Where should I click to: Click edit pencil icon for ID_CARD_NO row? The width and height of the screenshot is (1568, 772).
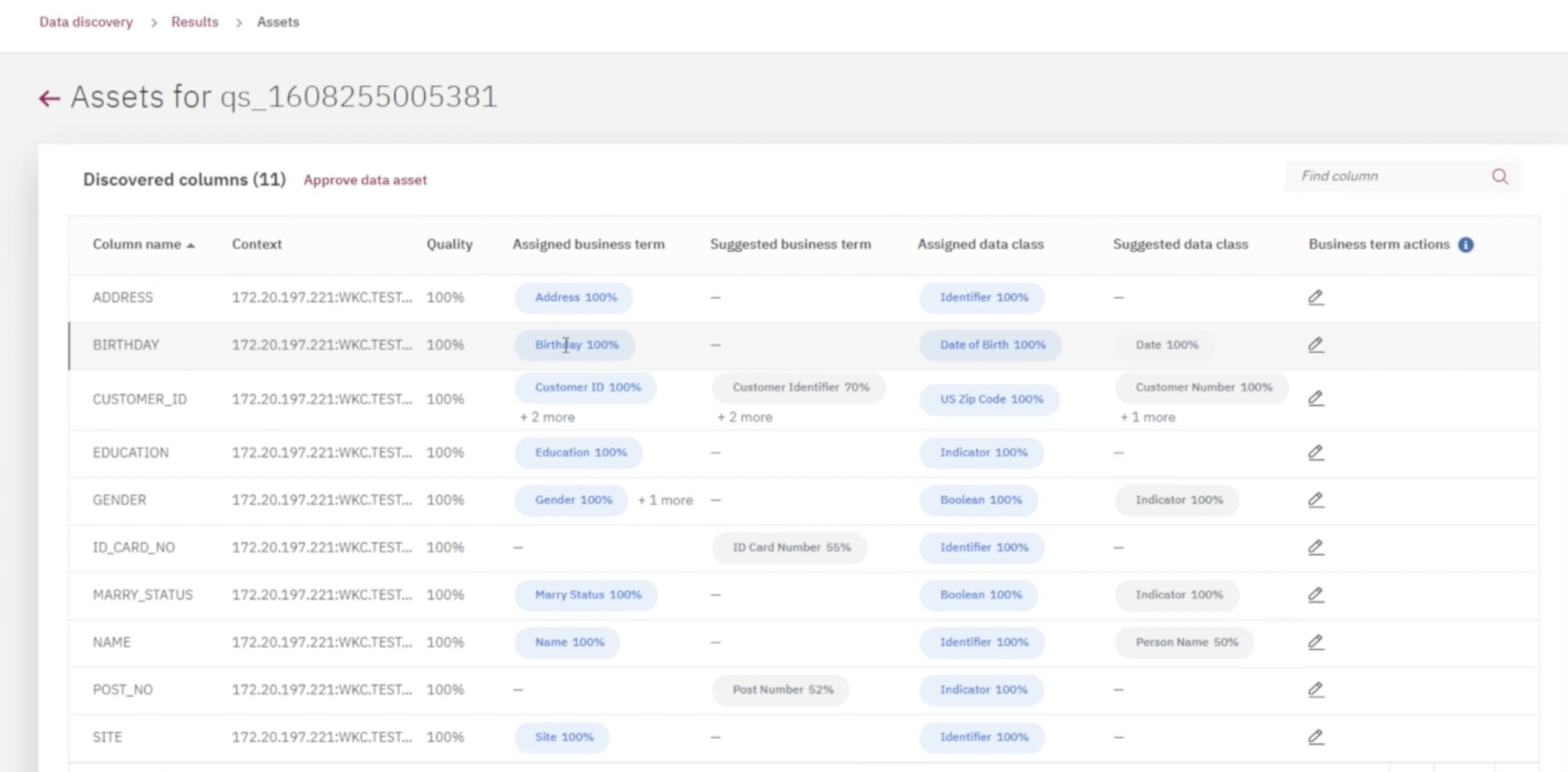click(x=1316, y=547)
